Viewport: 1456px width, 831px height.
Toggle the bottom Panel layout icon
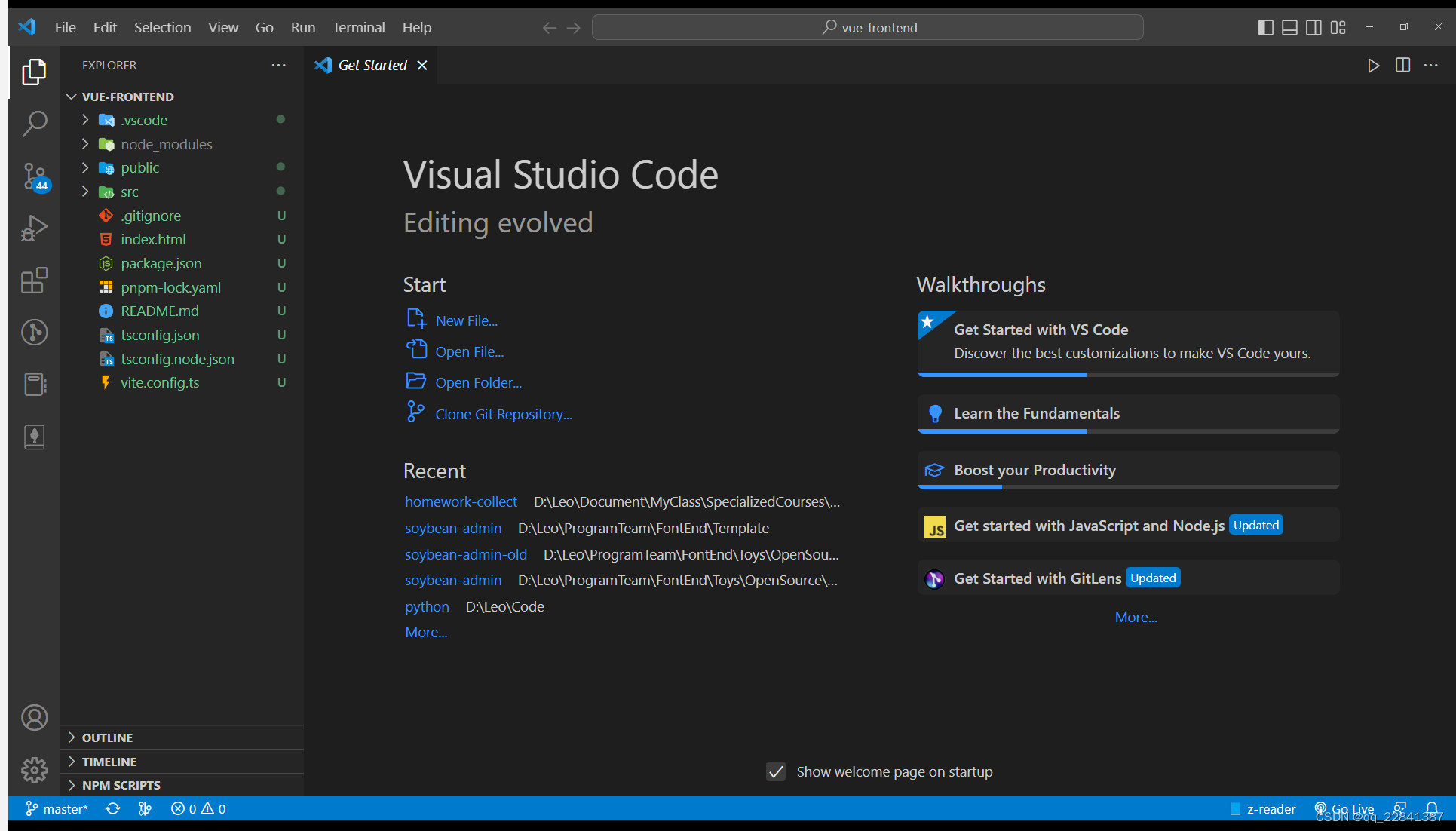pyautogui.click(x=1290, y=28)
